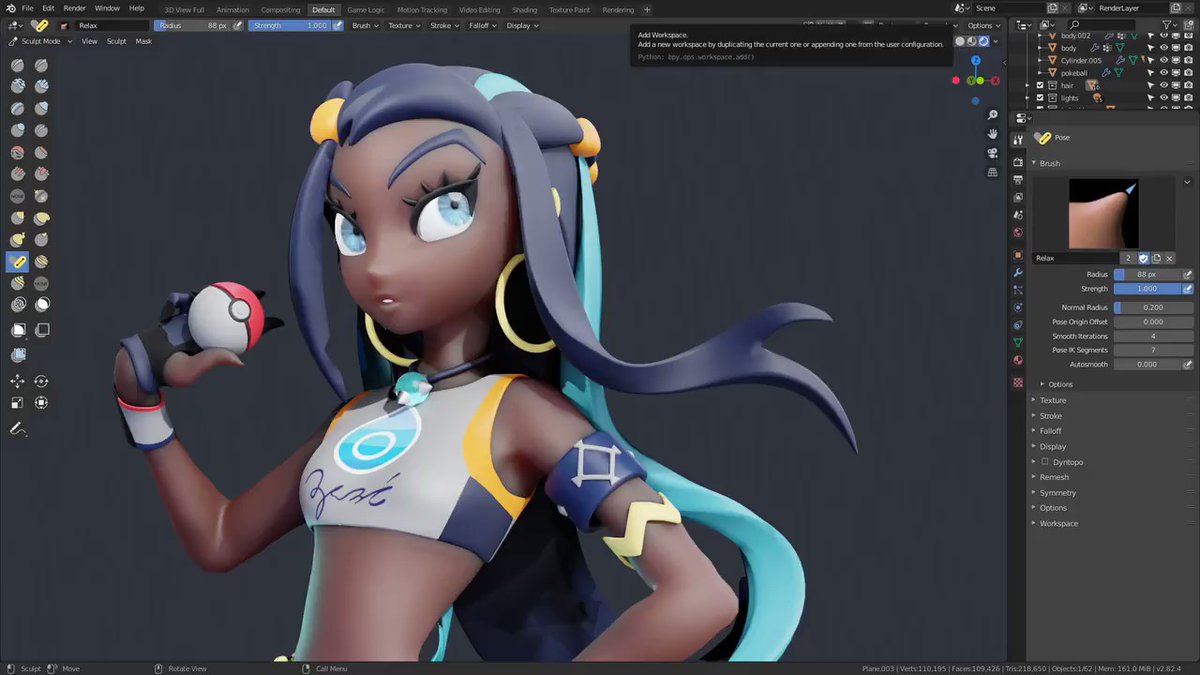Toggle pressure sensitivity for header Radius
Viewport: 1200px width, 675px height.
point(238,25)
